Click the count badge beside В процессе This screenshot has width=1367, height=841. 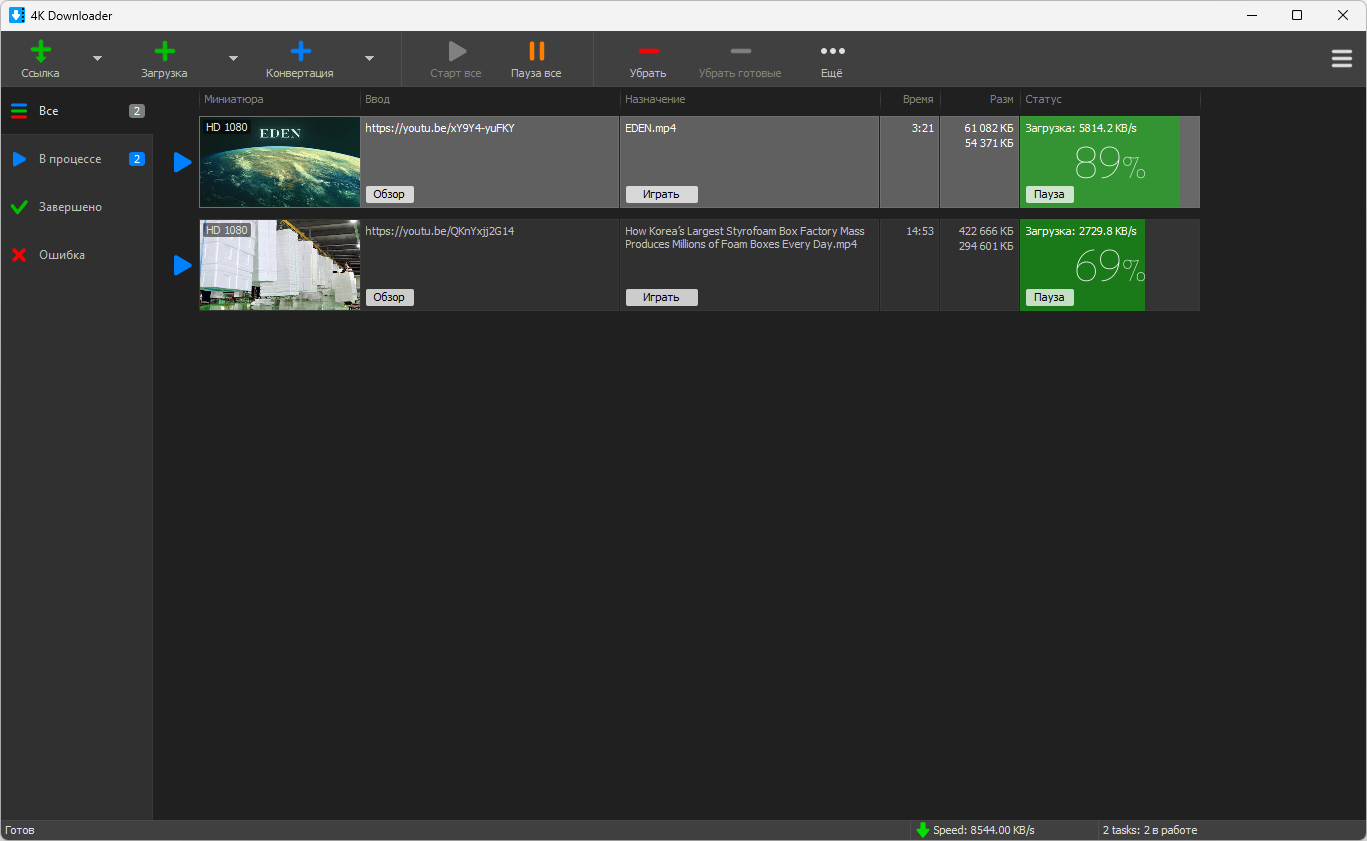click(137, 159)
